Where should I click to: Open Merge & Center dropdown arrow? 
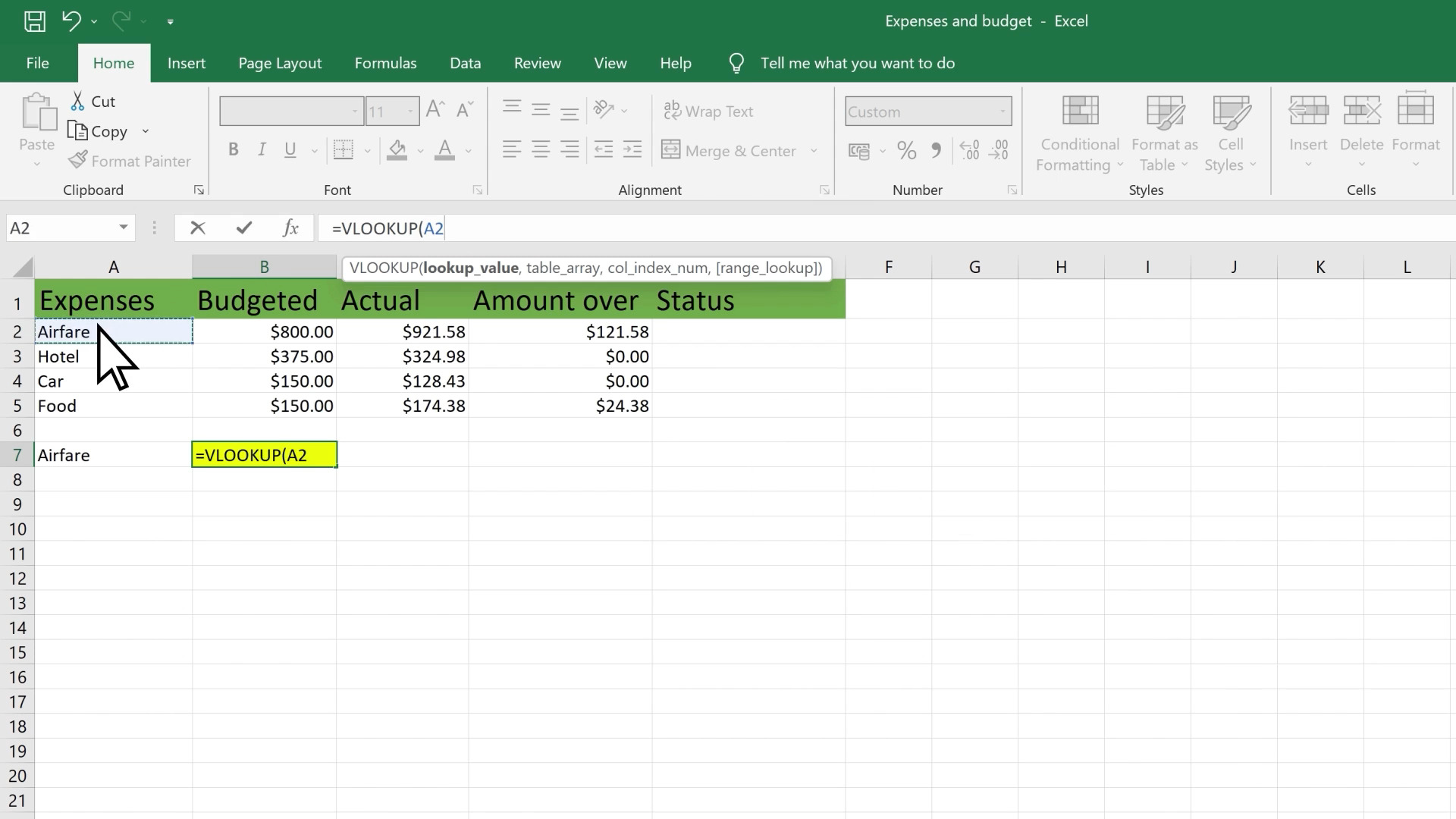tap(814, 151)
